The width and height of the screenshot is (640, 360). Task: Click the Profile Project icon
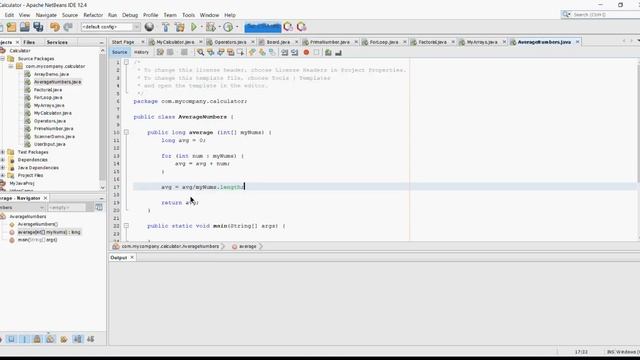coord(228,27)
